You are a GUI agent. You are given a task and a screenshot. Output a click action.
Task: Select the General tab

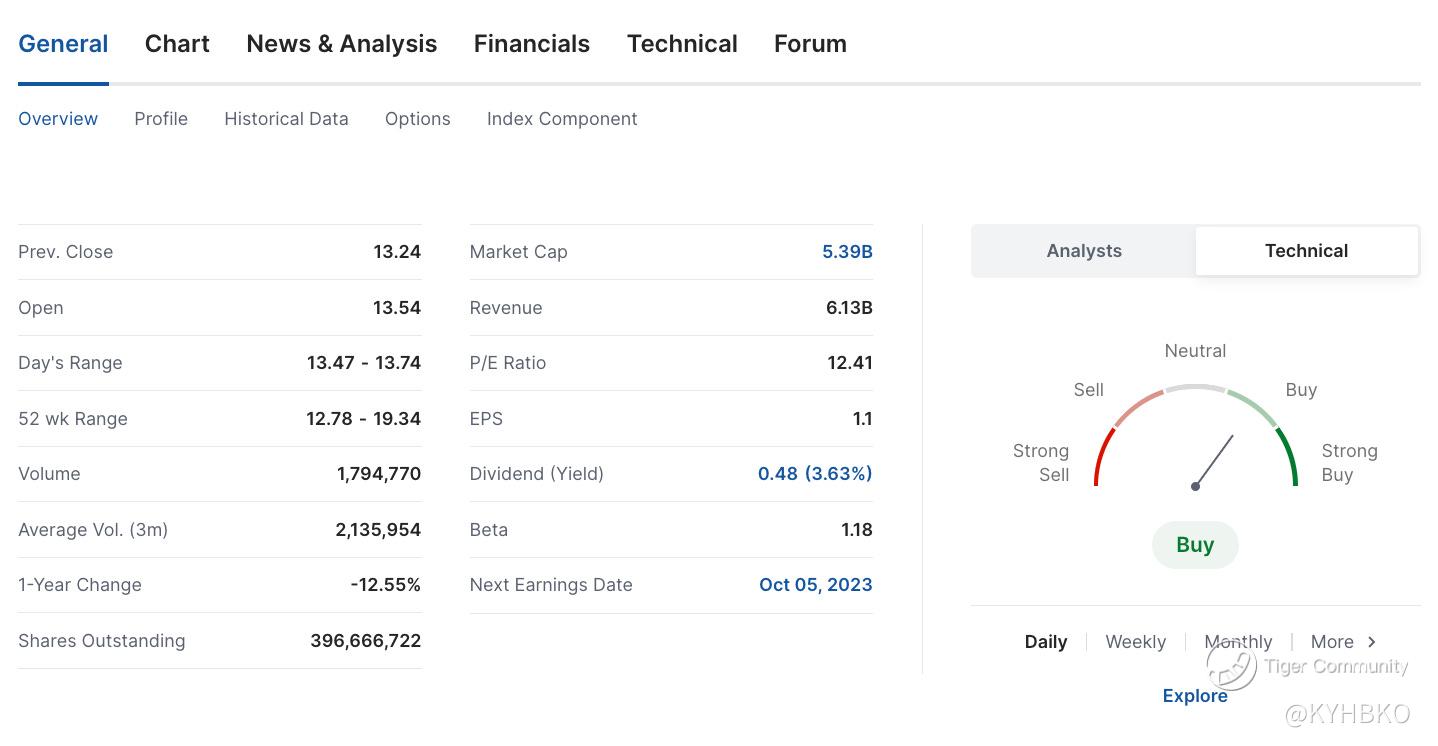click(x=63, y=44)
